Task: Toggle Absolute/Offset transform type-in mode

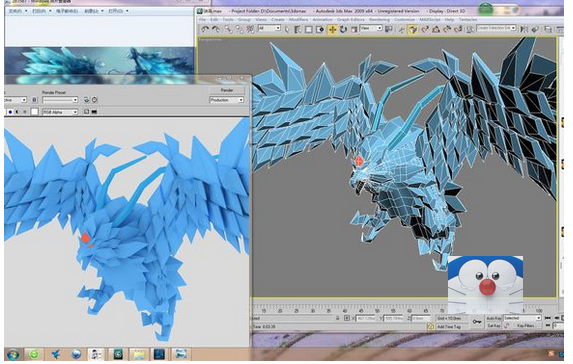Action: coord(347,318)
